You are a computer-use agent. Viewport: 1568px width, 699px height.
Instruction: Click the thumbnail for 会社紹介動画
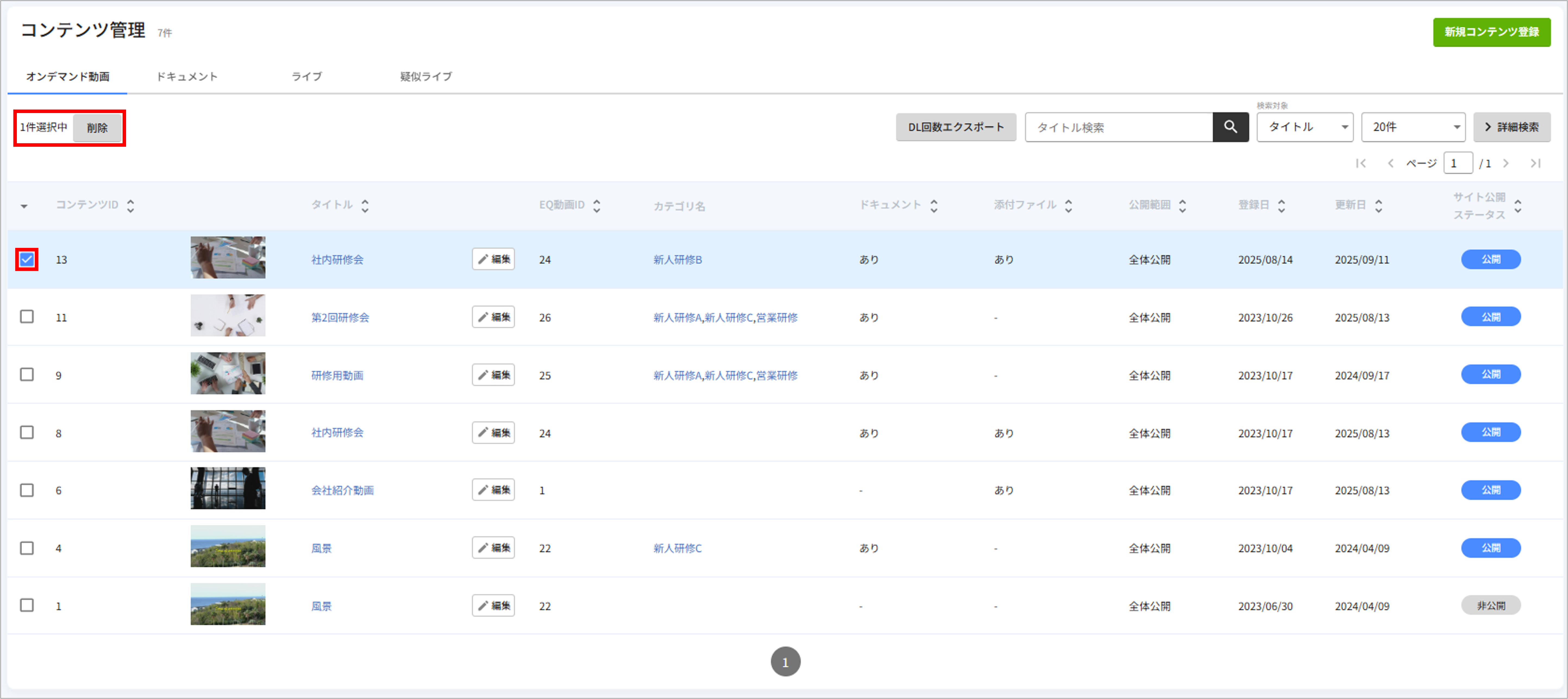228,488
